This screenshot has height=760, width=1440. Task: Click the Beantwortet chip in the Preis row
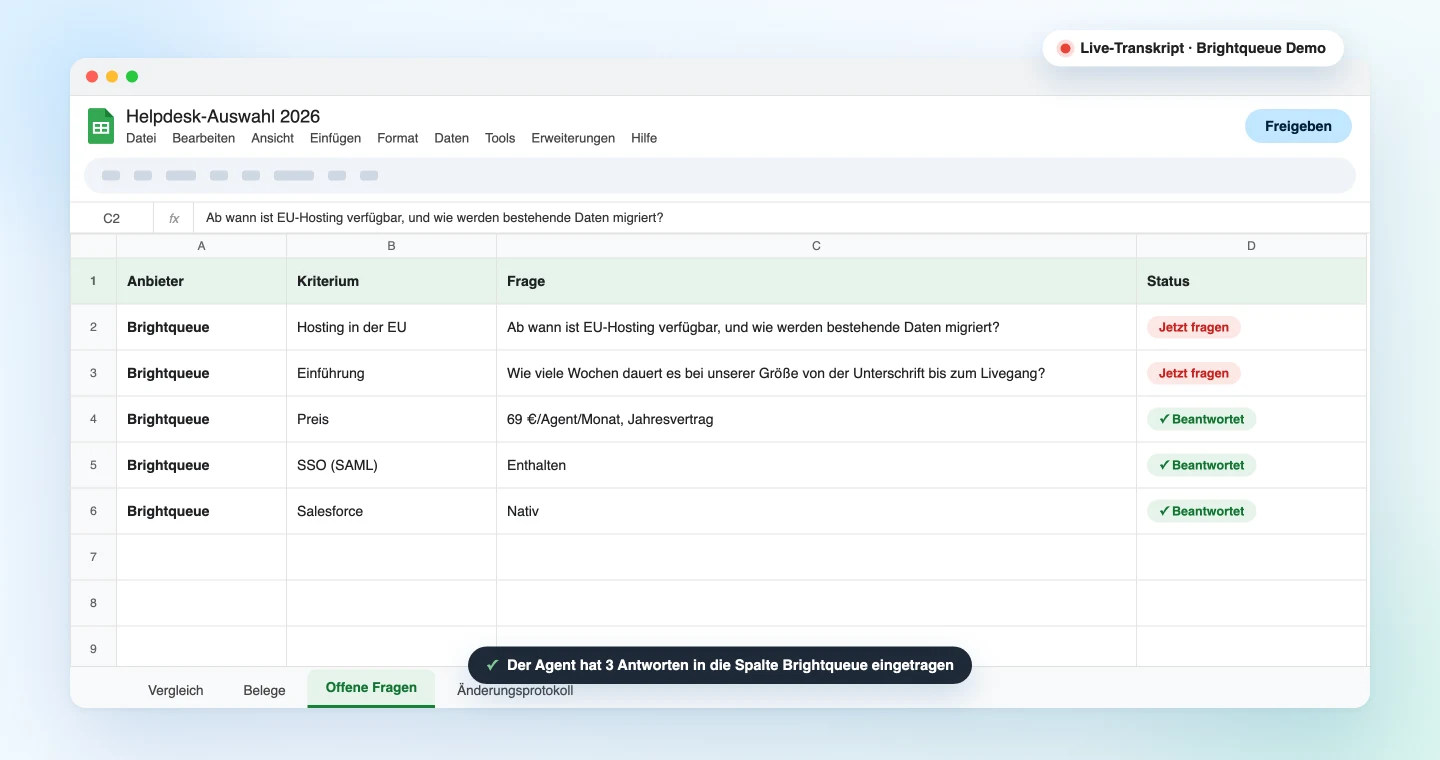tap(1201, 419)
